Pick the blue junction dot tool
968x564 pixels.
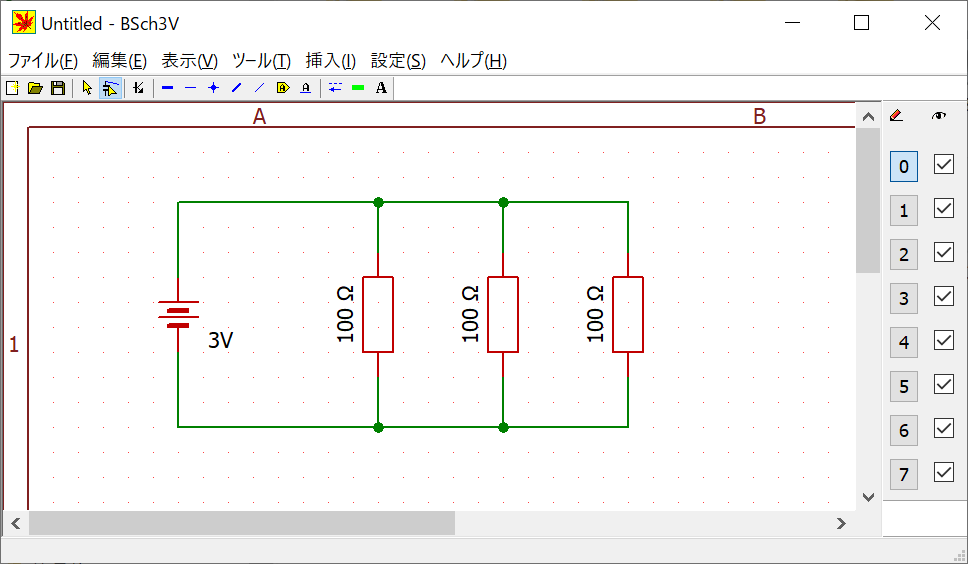pyautogui.click(x=214, y=88)
